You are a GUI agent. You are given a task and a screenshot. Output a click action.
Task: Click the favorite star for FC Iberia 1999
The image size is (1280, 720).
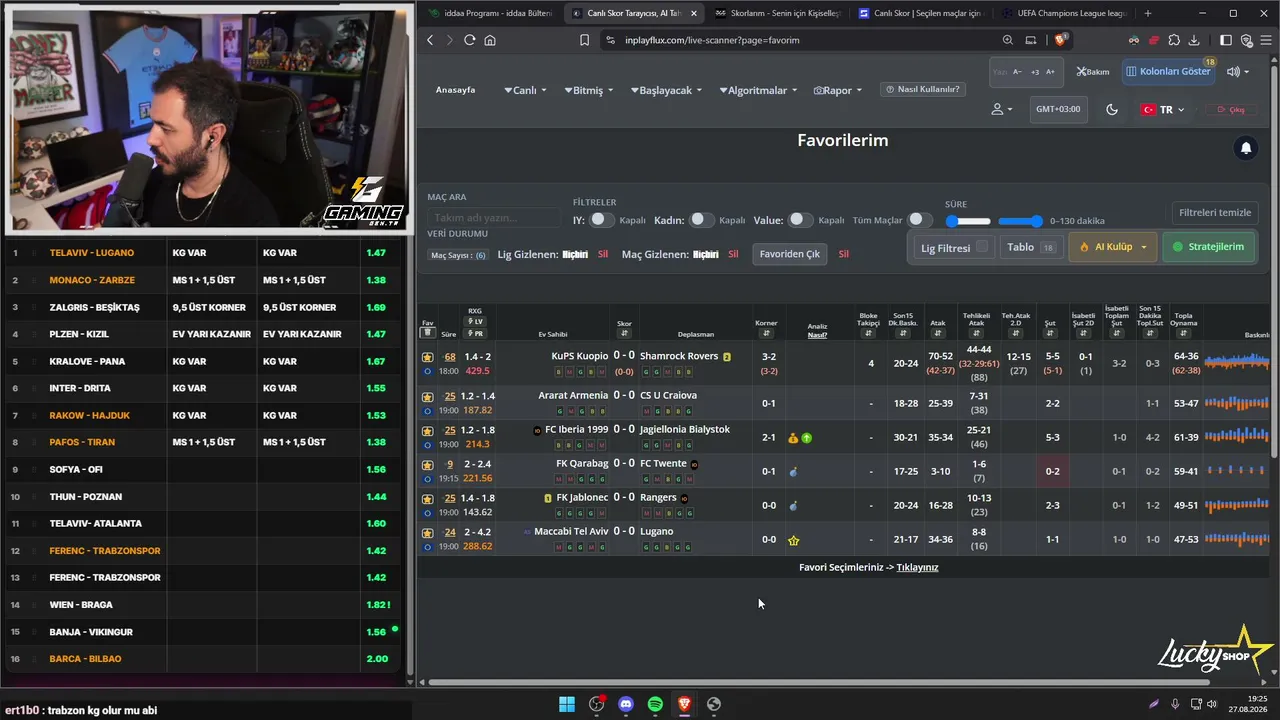(x=428, y=431)
